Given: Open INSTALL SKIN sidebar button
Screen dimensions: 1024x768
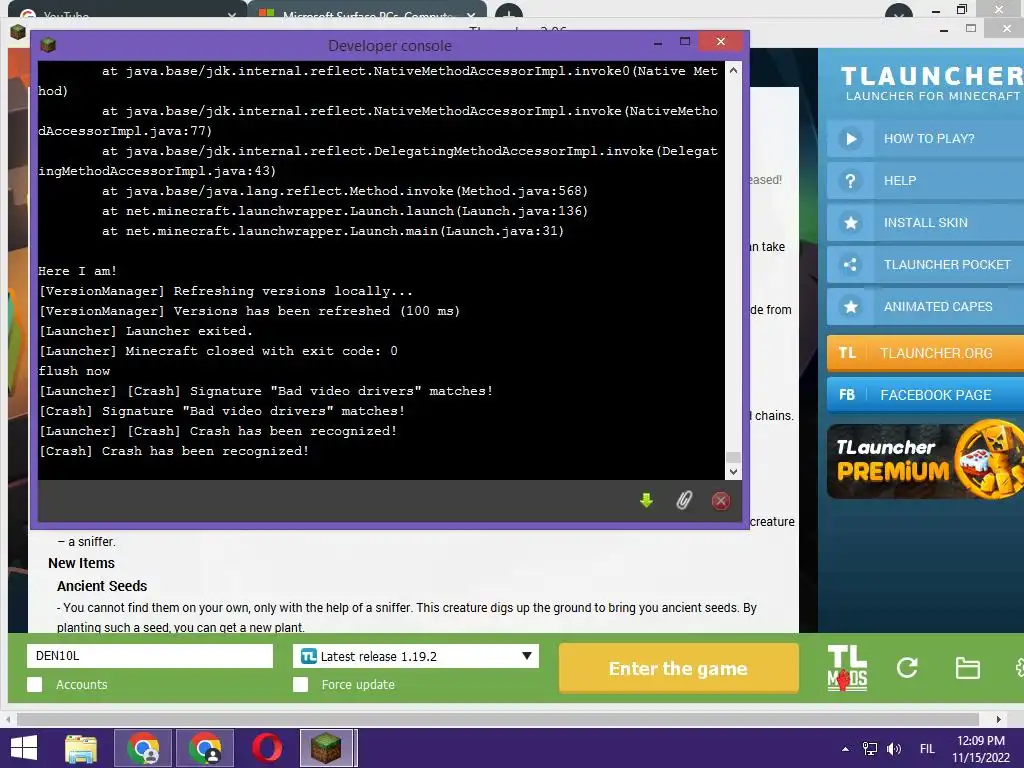Looking at the screenshot, I should 925,223.
